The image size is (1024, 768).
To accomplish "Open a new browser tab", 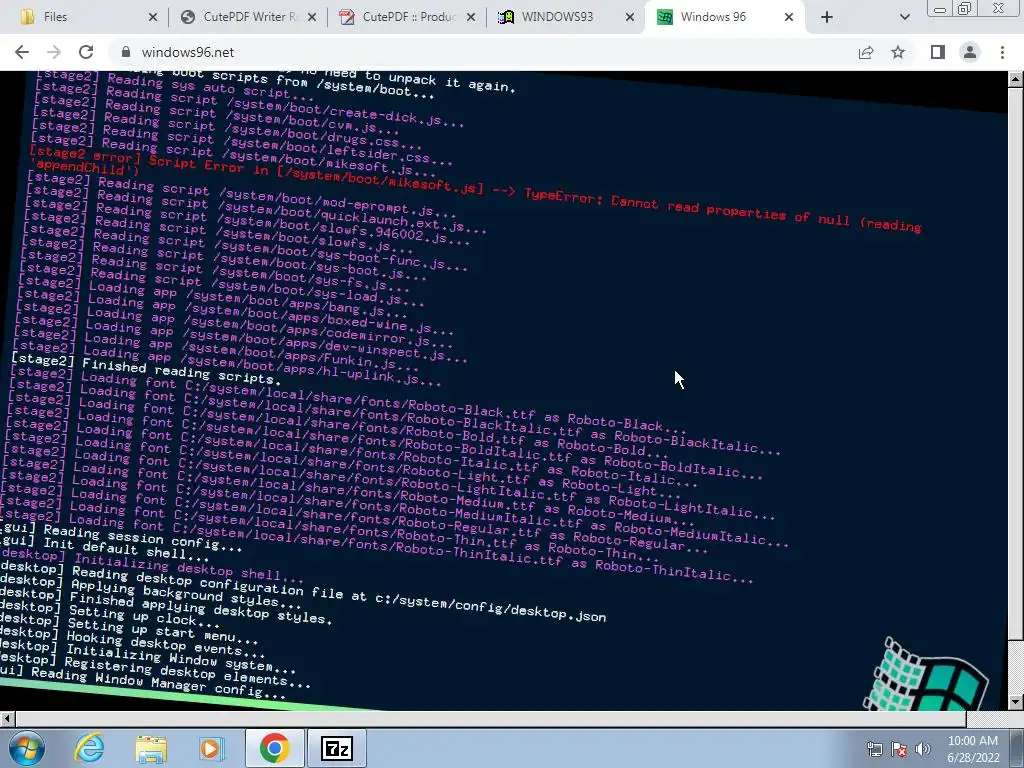I will [x=827, y=17].
